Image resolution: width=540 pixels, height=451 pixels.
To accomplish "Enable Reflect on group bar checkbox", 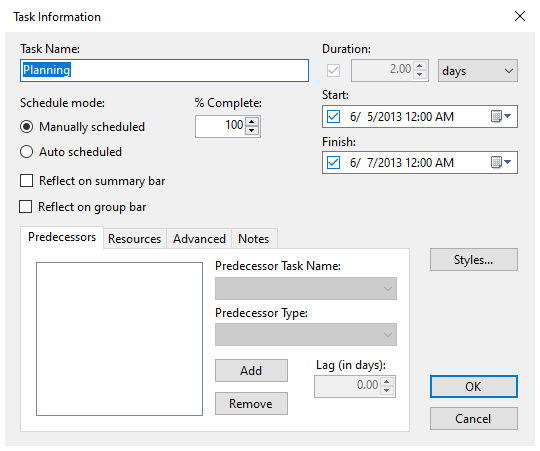I will point(25,207).
